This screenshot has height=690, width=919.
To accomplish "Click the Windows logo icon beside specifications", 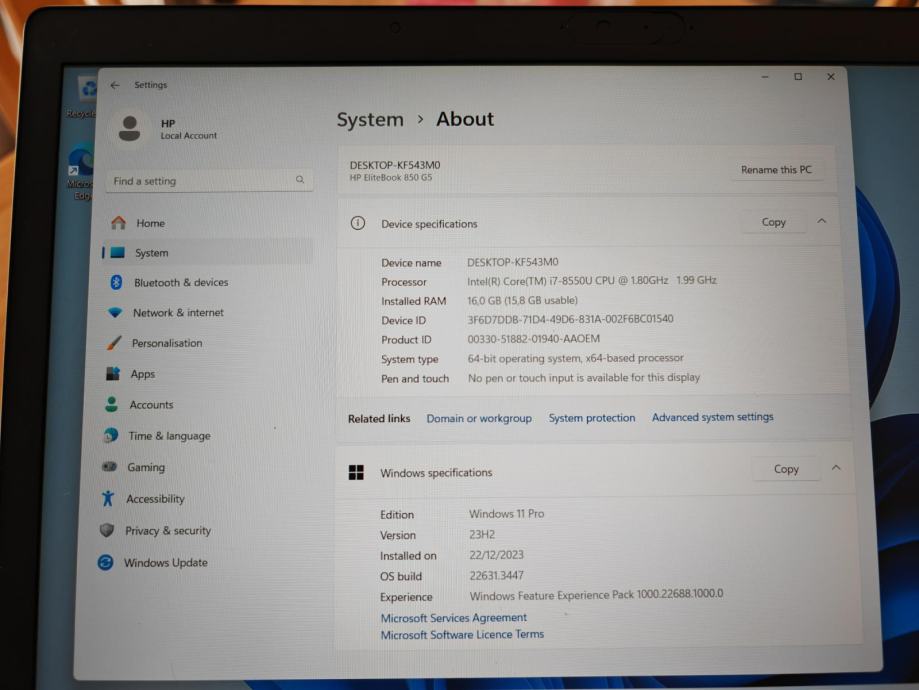I will (x=356, y=472).
